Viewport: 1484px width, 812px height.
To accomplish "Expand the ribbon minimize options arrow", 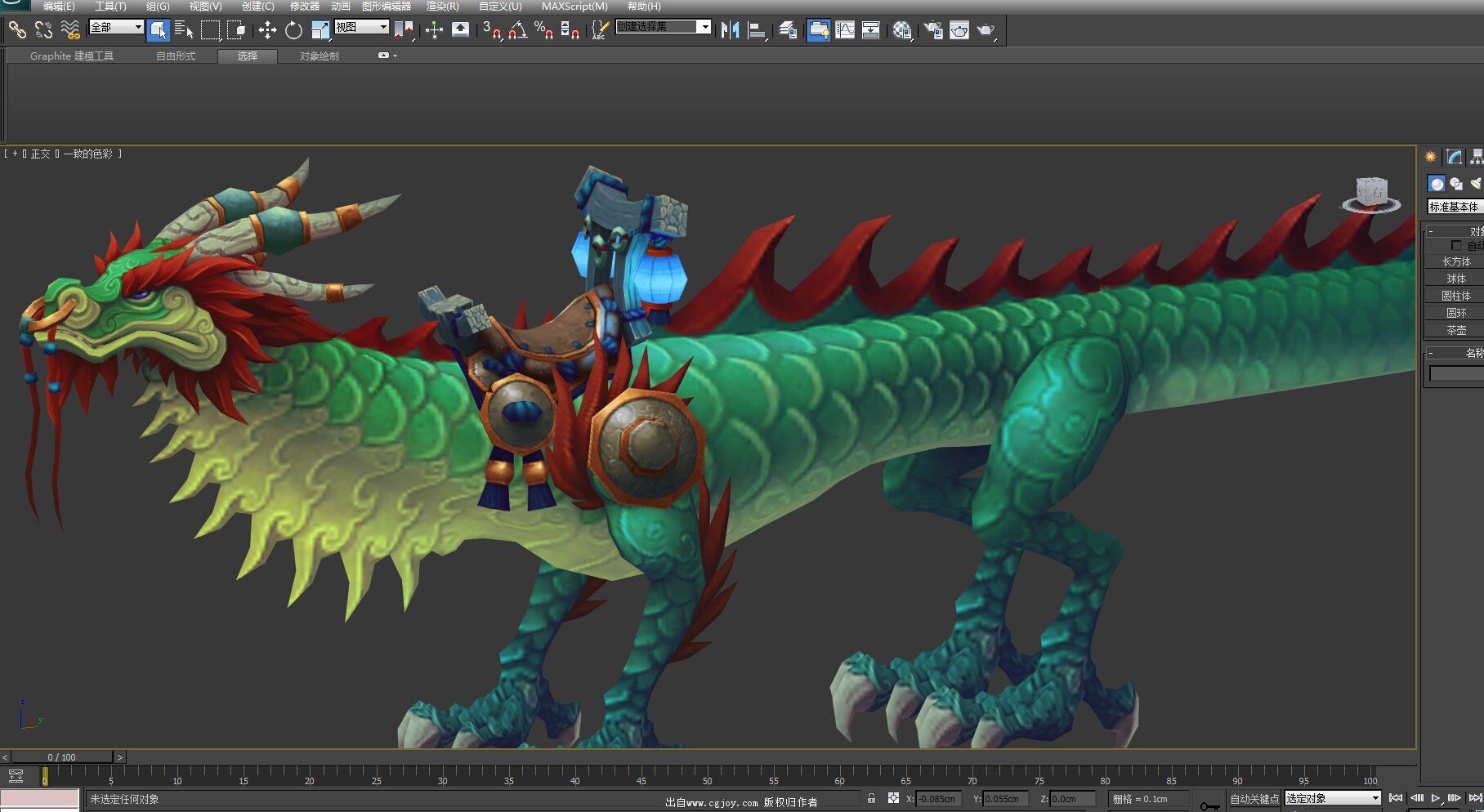I will tap(396, 56).
